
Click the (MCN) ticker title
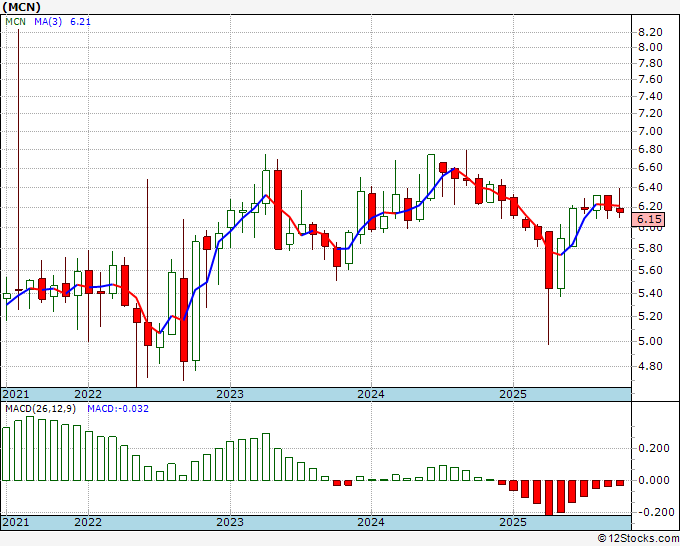[x=22, y=7]
